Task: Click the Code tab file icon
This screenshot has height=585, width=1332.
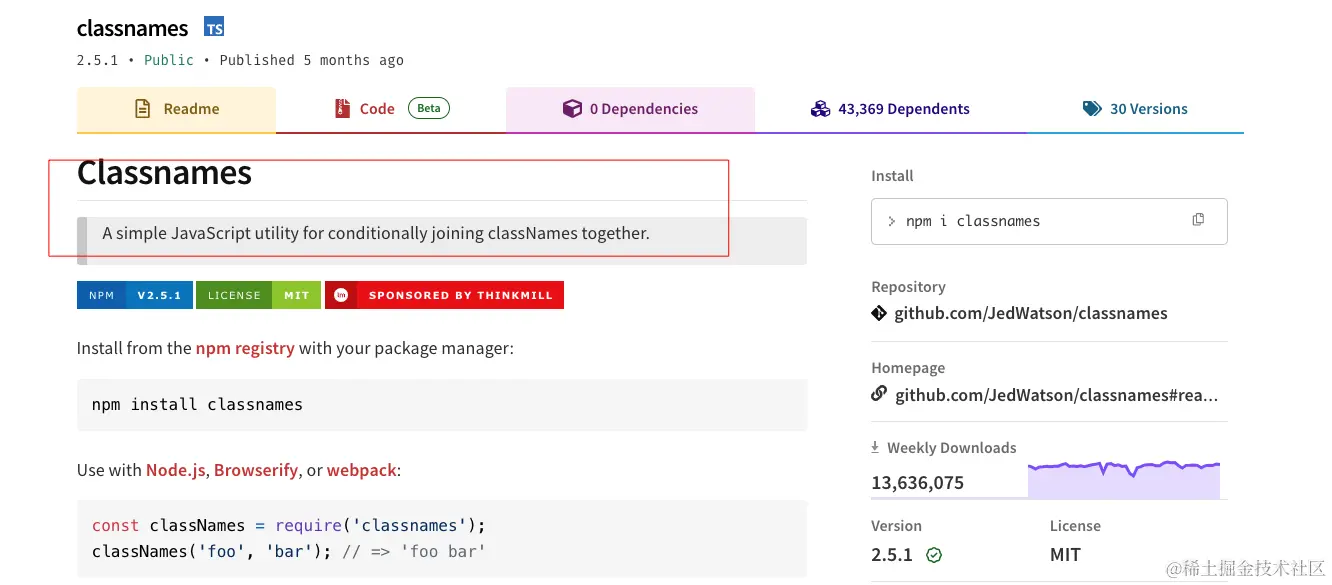Action: [x=342, y=109]
